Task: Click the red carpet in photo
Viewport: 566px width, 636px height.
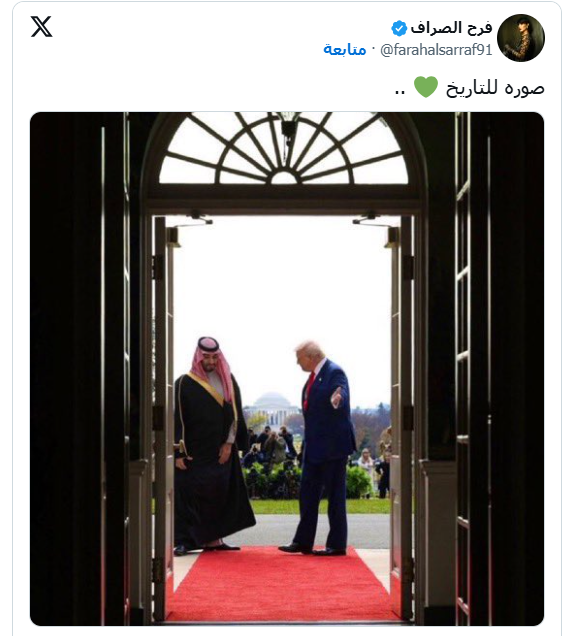Action: click(282, 584)
